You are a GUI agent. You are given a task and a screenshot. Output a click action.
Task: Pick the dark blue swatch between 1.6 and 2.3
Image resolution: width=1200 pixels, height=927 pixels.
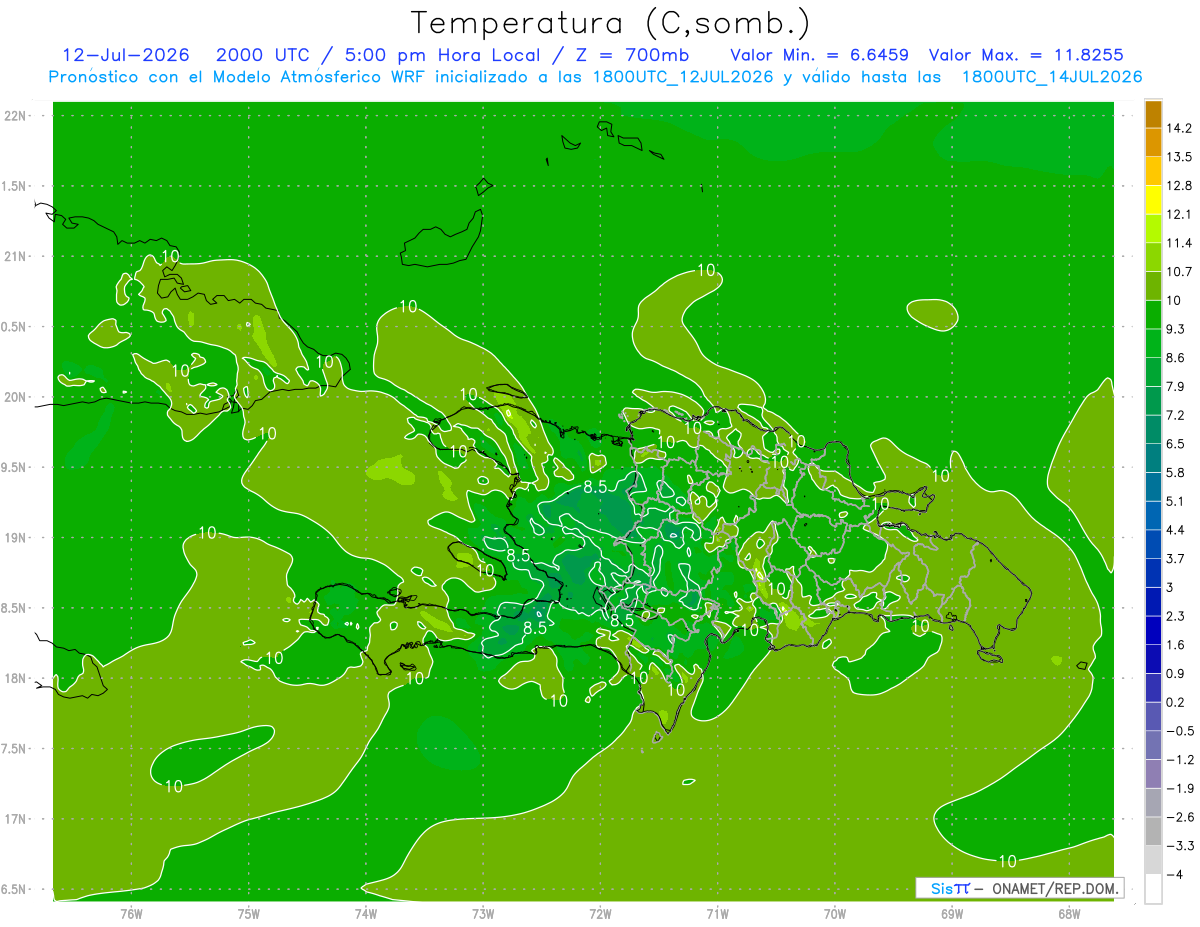(1153, 630)
